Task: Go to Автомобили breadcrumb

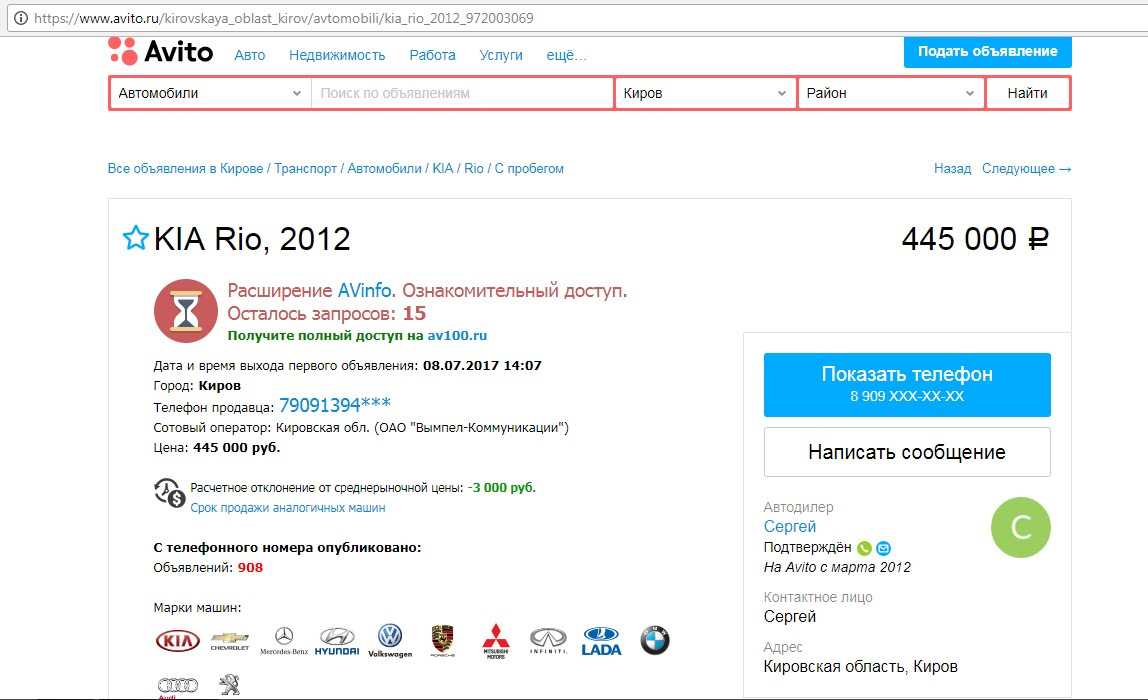Action: [x=384, y=168]
